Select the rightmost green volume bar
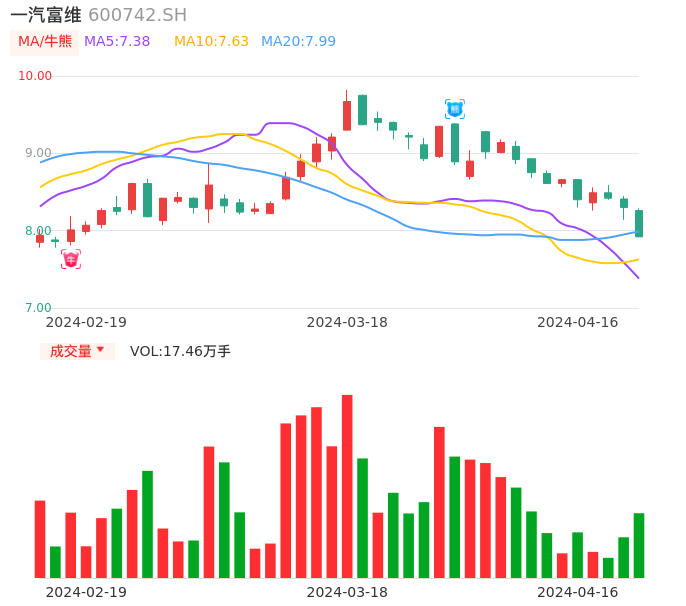 coord(639,545)
